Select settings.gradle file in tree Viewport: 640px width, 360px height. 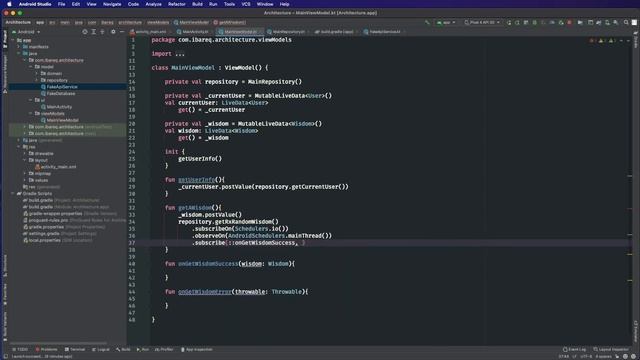coord(44,233)
